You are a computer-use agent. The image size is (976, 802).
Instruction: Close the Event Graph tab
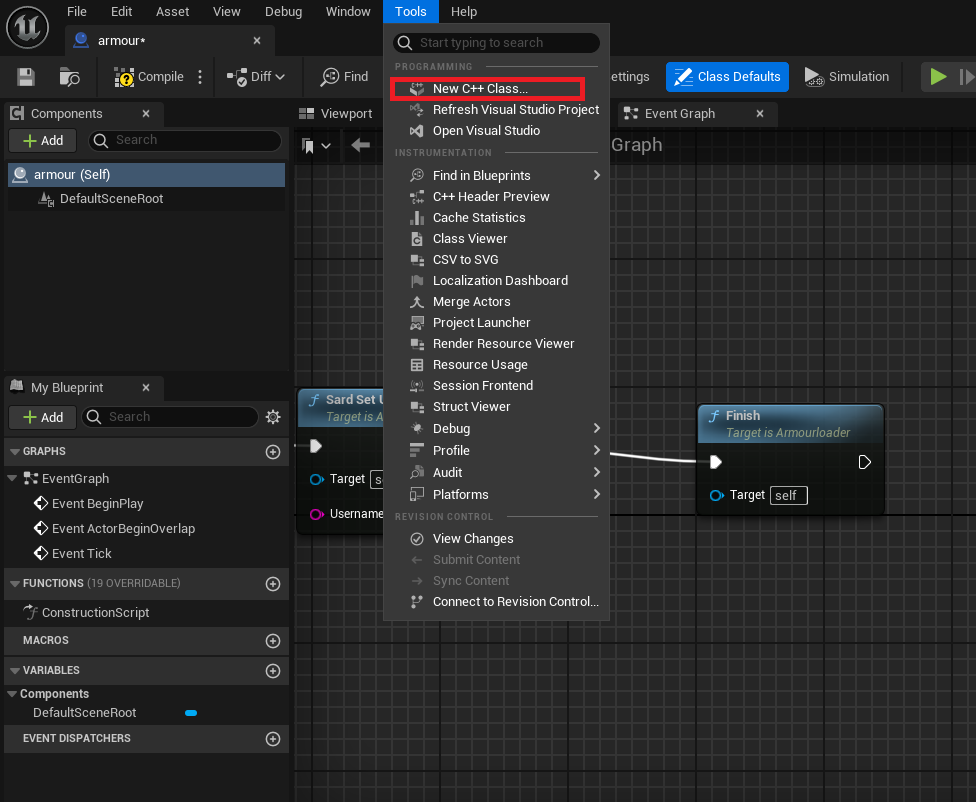click(x=760, y=114)
